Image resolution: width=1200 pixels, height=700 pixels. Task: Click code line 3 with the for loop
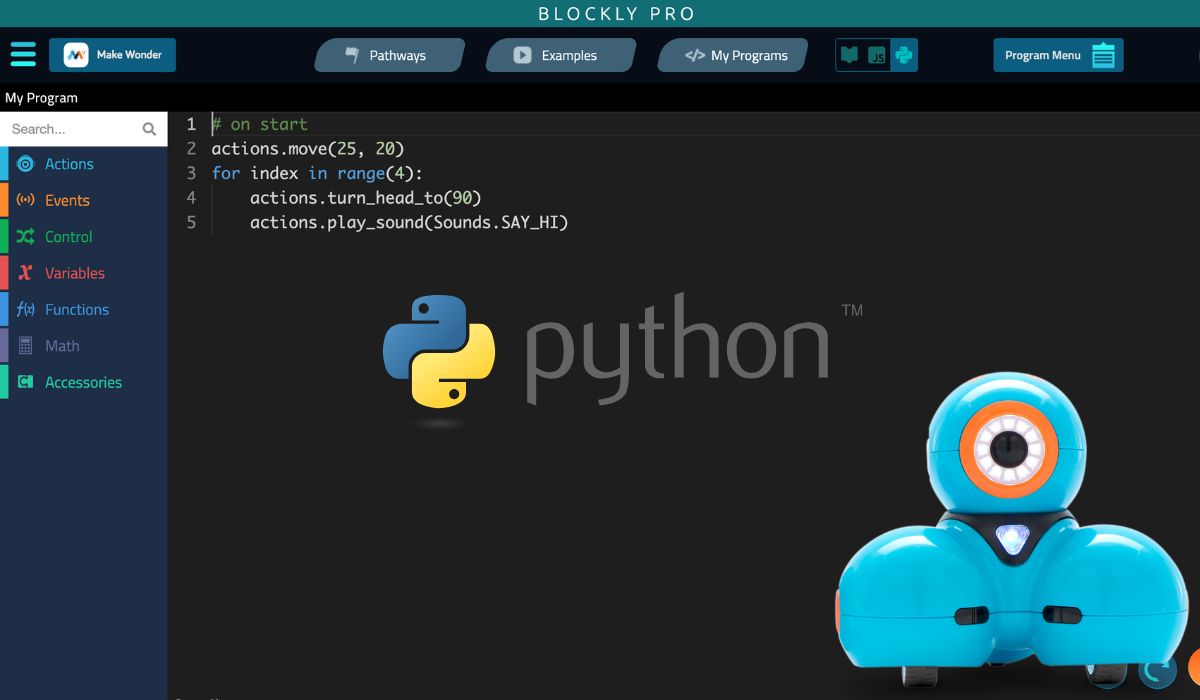[x=317, y=173]
